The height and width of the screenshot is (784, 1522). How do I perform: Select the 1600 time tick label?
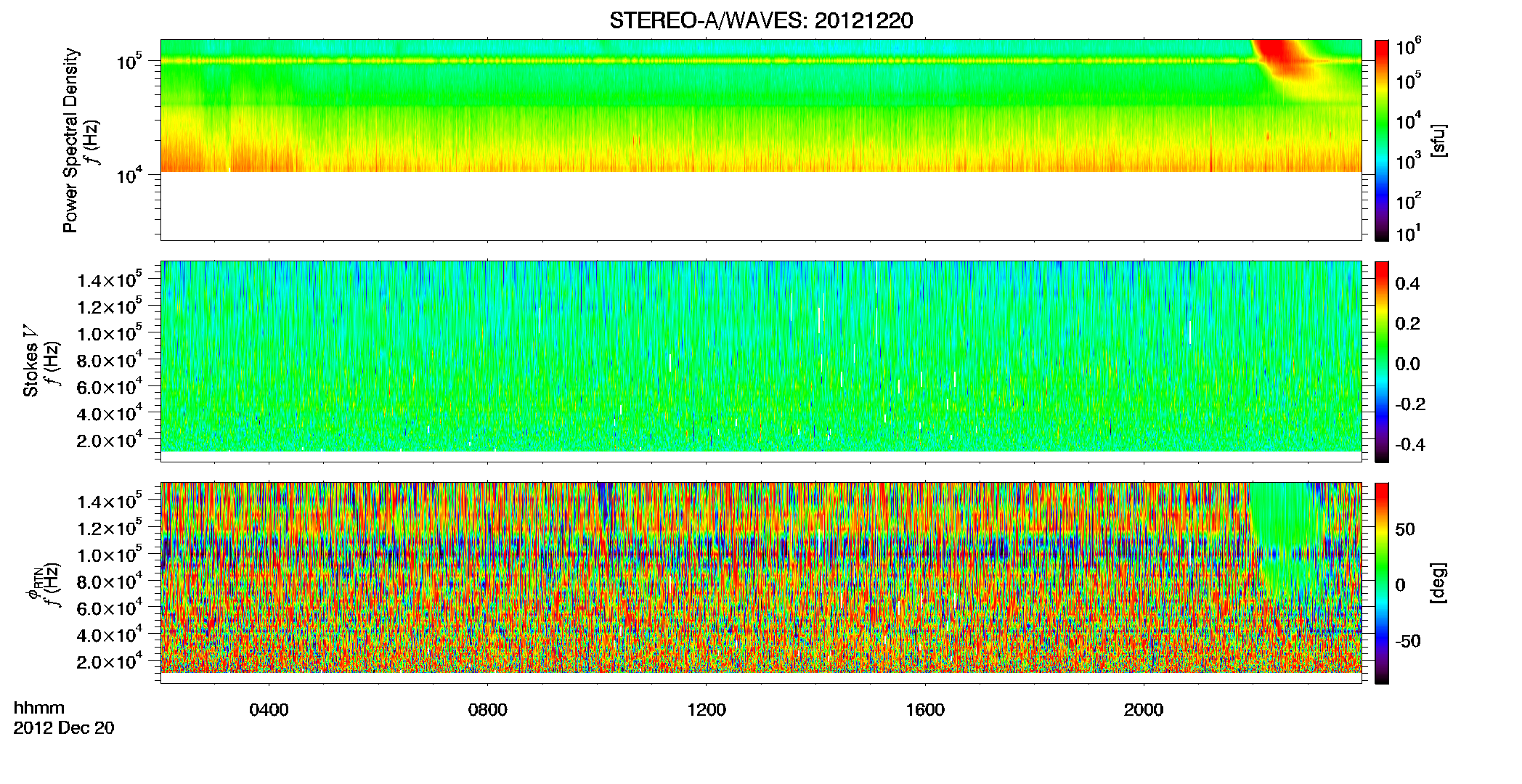tap(925, 710)
